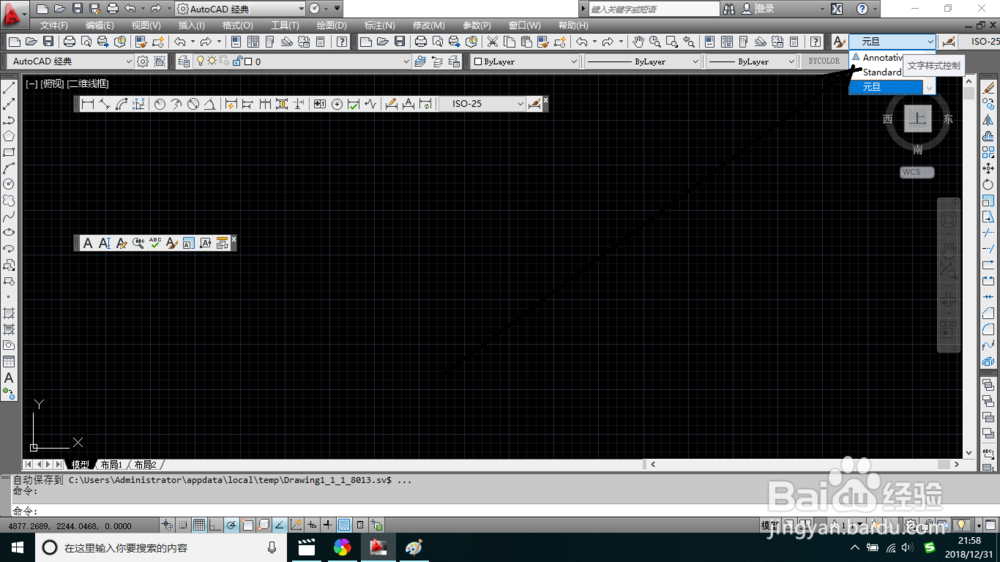This screenshot has width=1000, height=562.
Task: Click Multiline Text icon on floating text toolbar
Action: 87,243
